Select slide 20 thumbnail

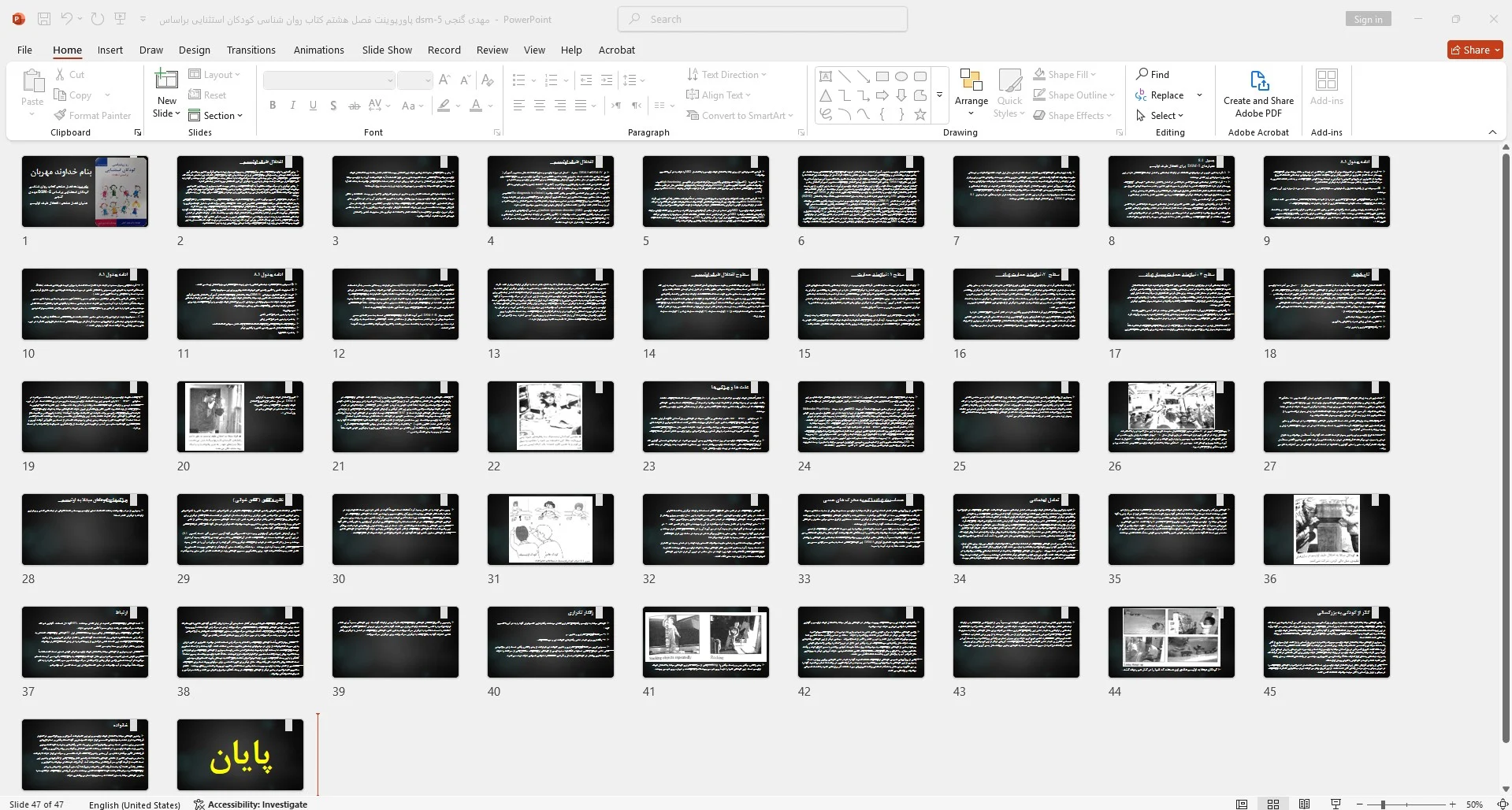240,416
